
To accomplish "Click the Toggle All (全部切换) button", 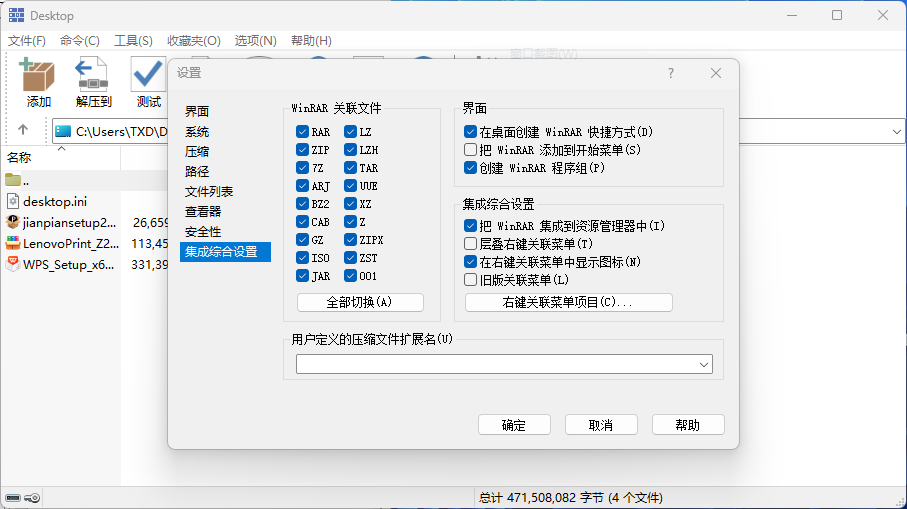I will [360, 302].
